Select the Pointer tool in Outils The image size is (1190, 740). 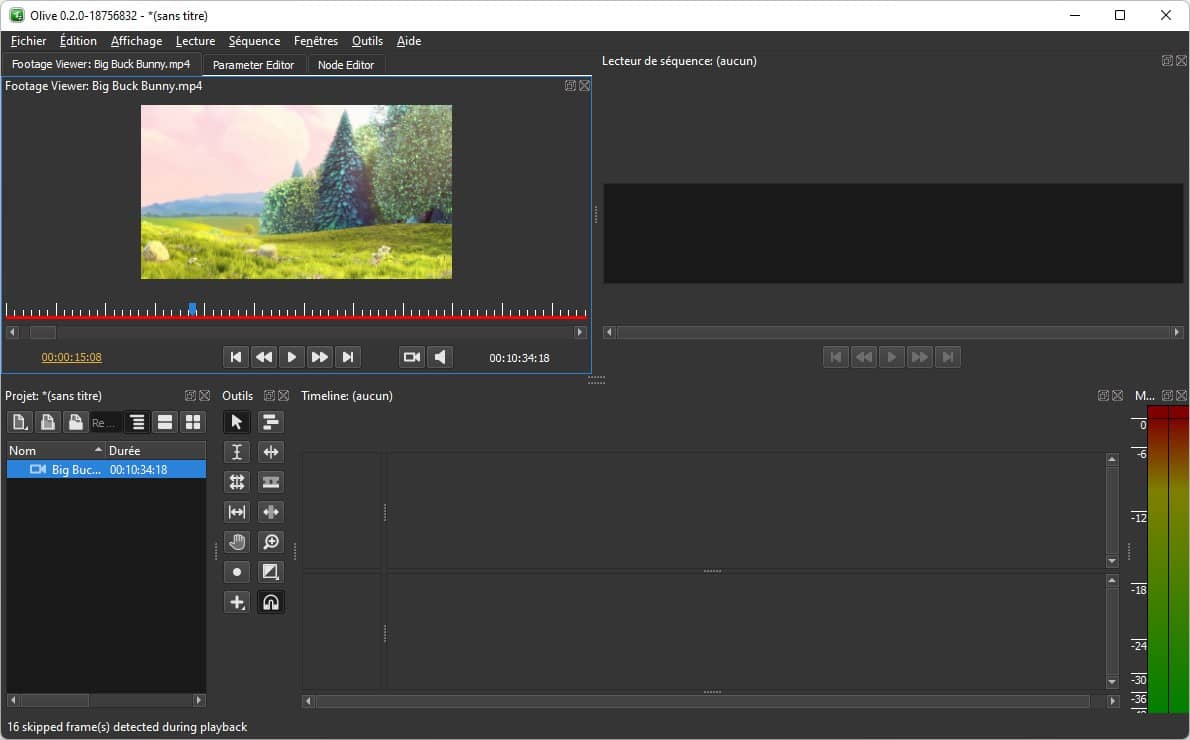tap(237, 422)
